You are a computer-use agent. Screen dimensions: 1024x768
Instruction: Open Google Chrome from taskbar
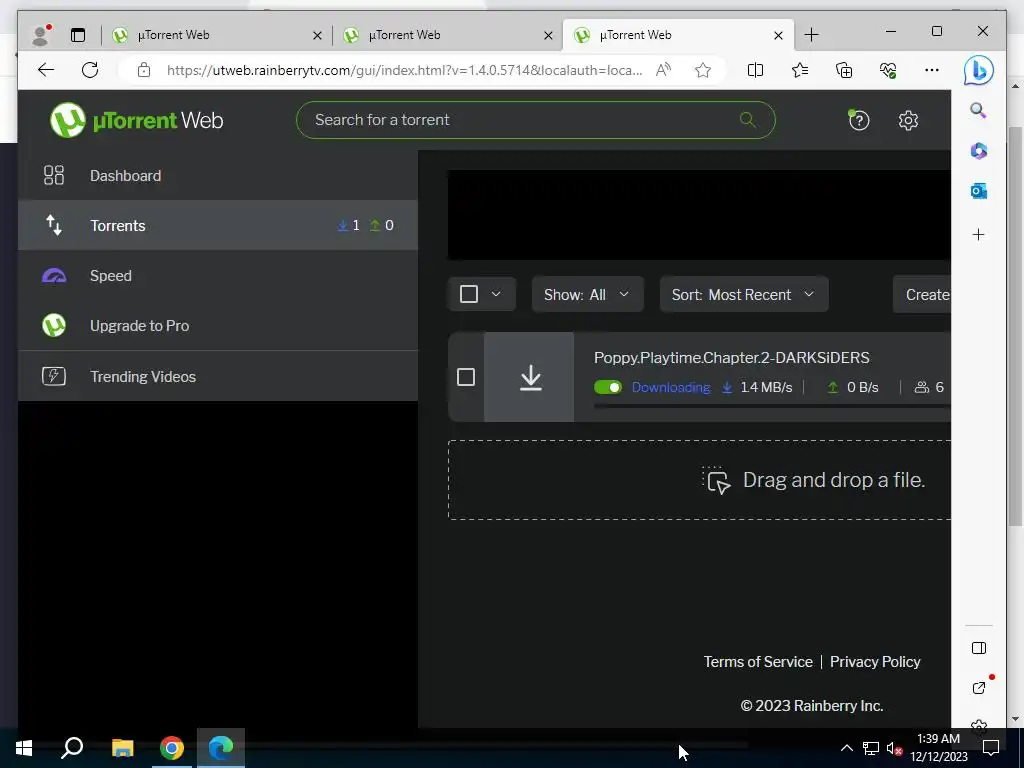172,748
